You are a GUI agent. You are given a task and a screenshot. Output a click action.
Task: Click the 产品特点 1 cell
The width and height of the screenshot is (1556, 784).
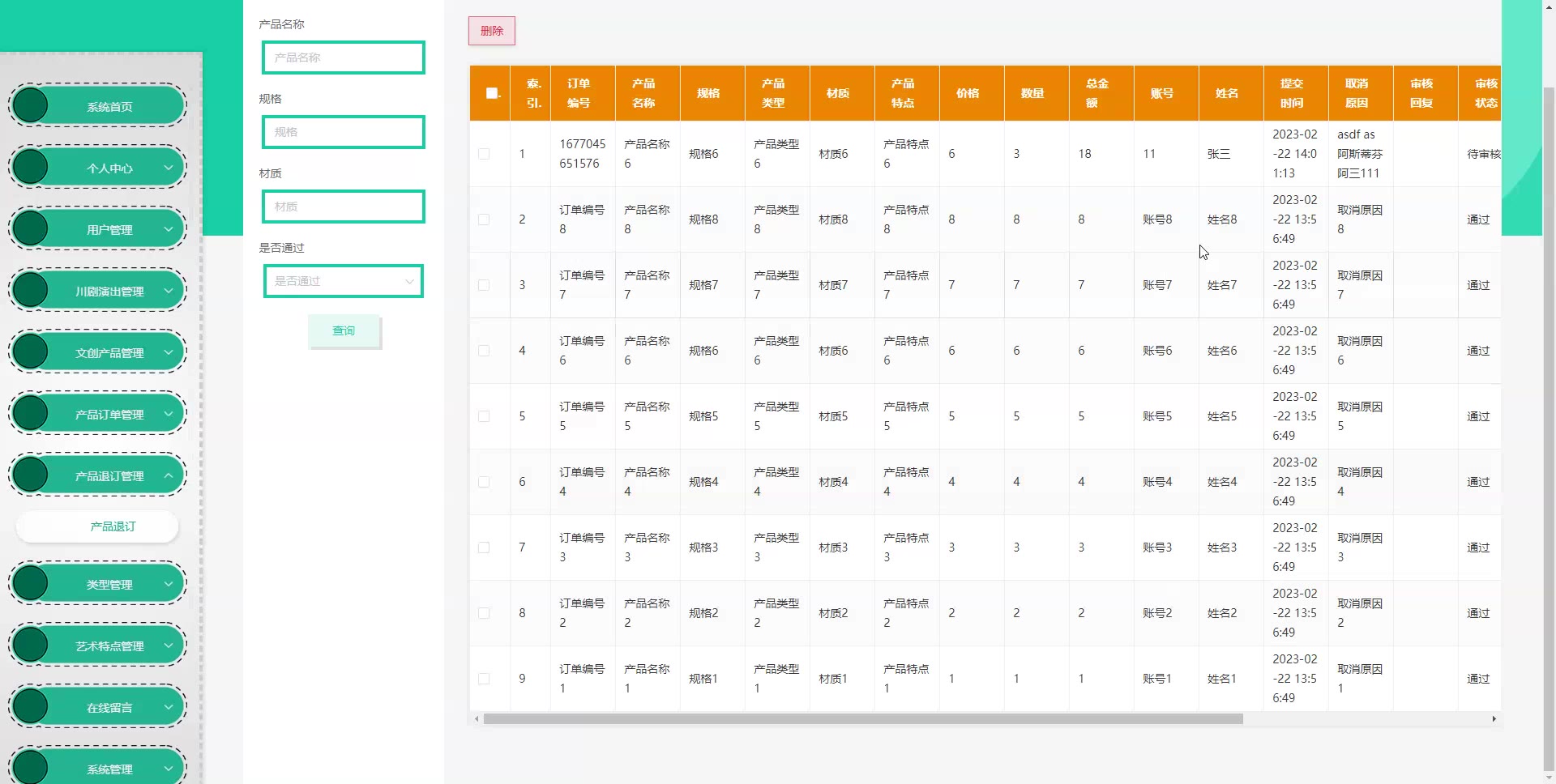click(906, 679)
